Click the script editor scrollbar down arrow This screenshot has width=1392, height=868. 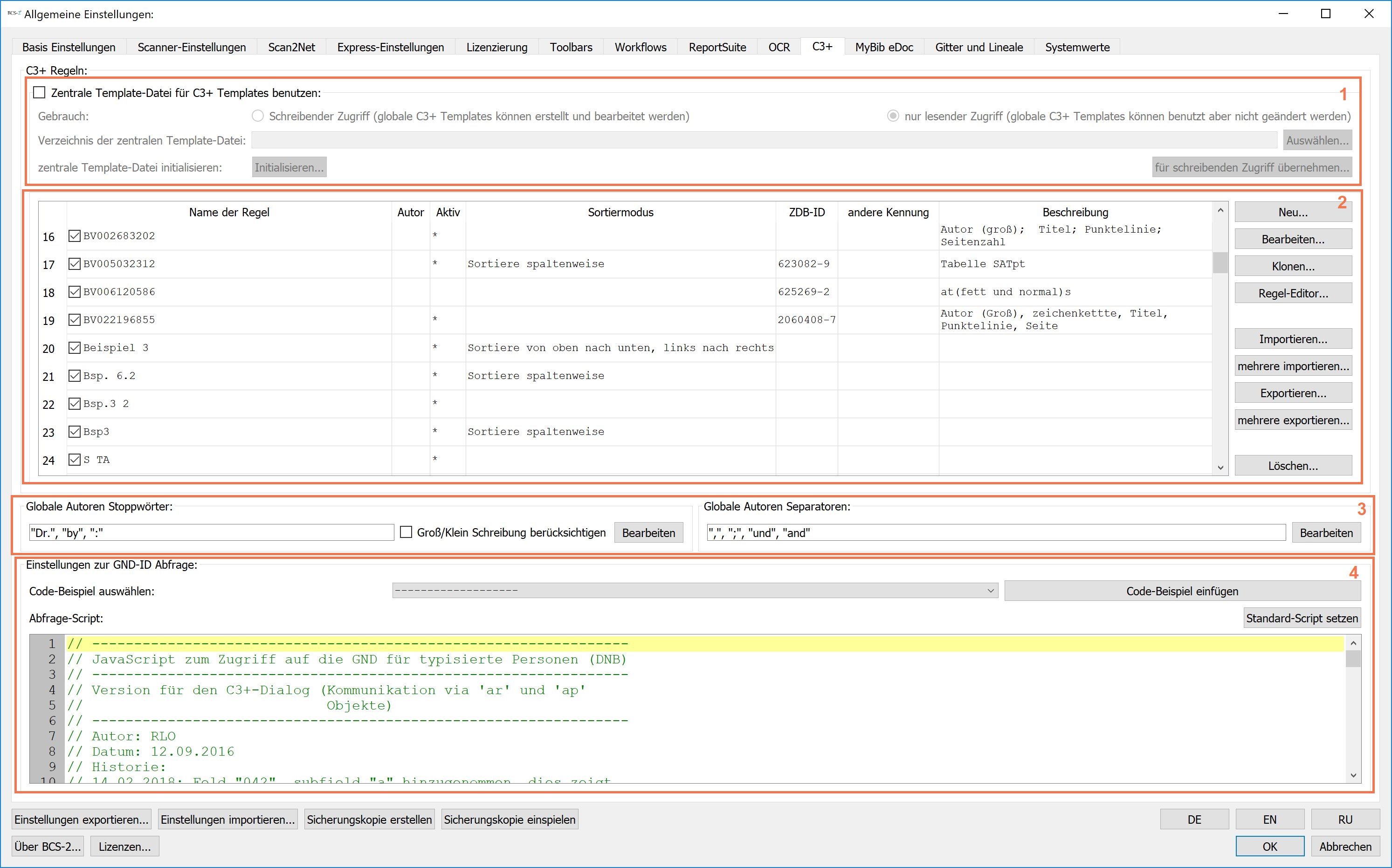(x=1353, y=775)
